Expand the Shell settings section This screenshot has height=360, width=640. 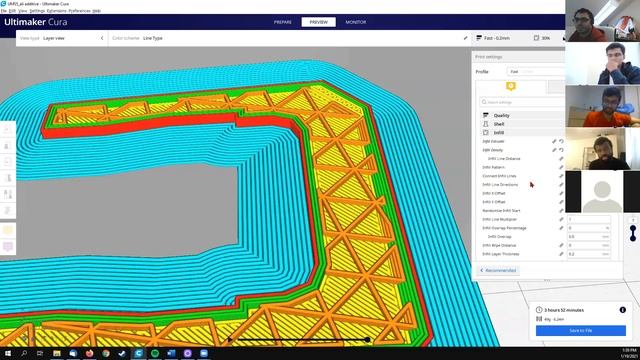pyautogui.click(x=521, y=124)
